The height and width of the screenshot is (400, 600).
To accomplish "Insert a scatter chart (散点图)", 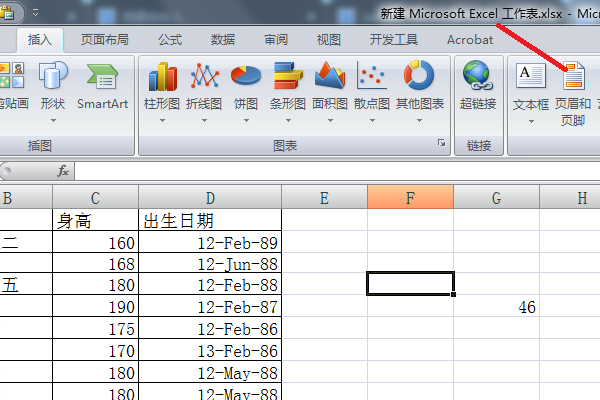I will [x=372, y=88].
